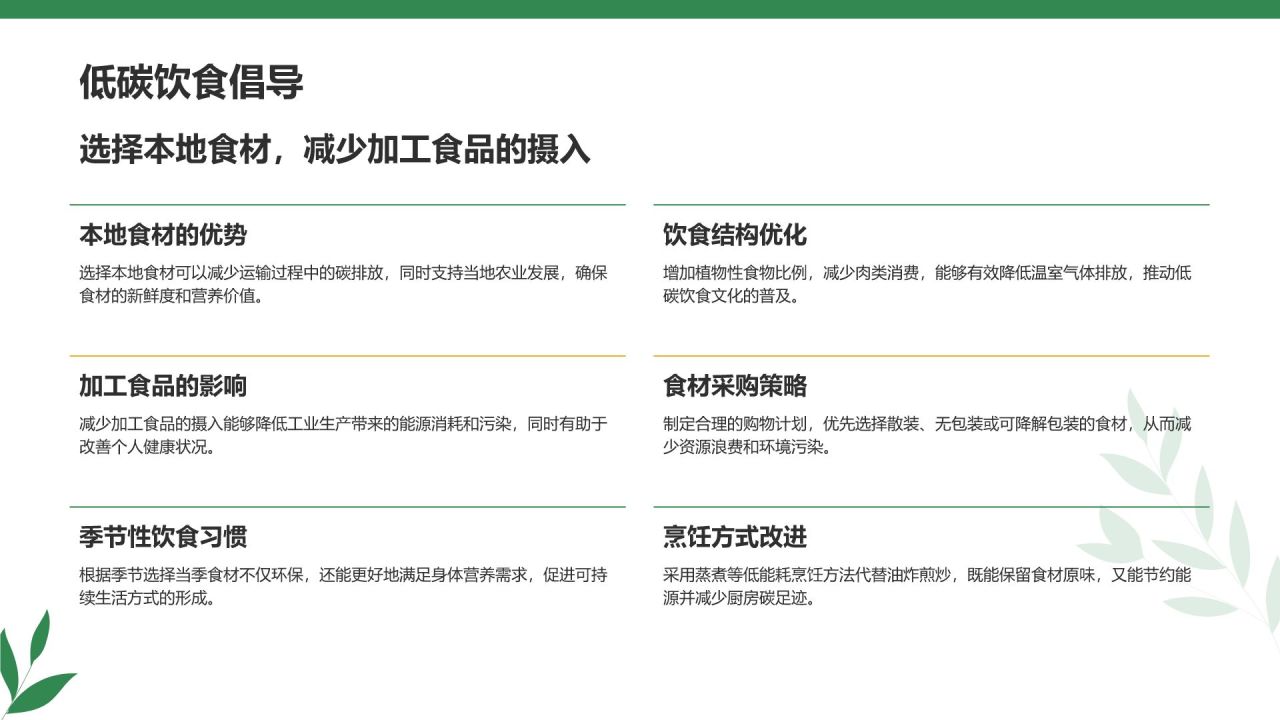
Task: Click the paragraph starting with 选择本地食材可以减少运输
Action: click(344, 285)
